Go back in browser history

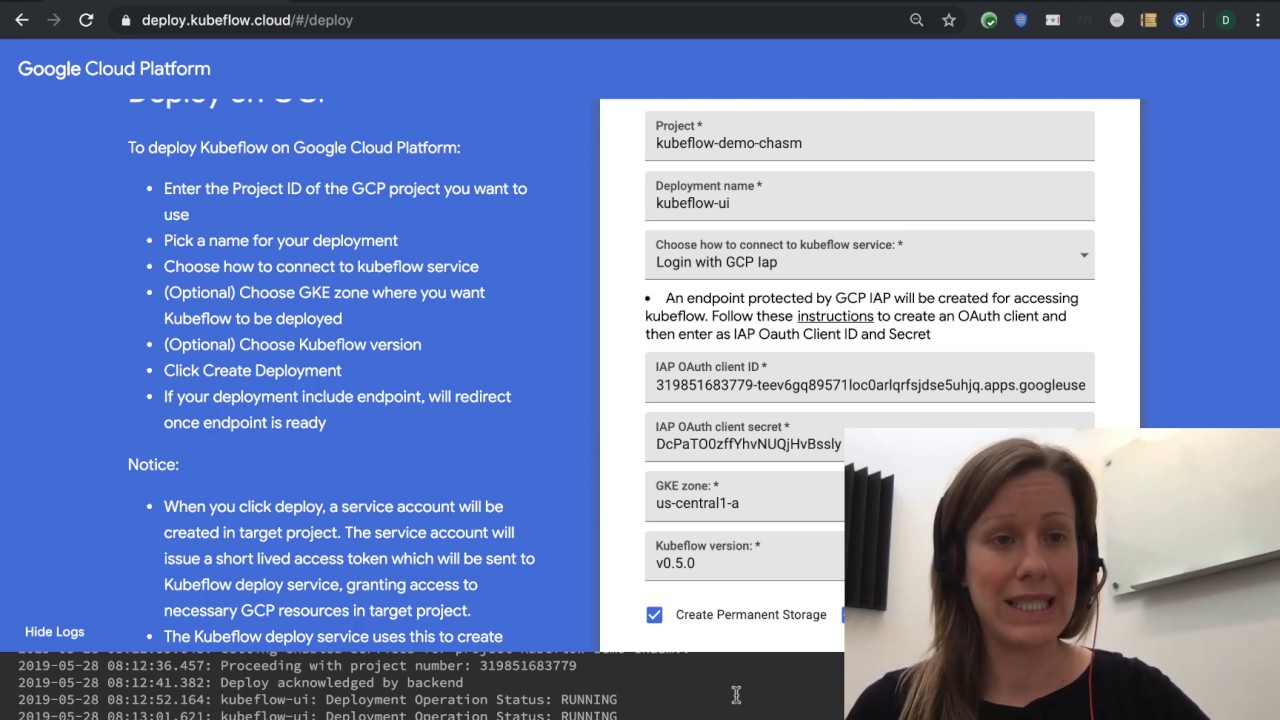click(22, 20)
